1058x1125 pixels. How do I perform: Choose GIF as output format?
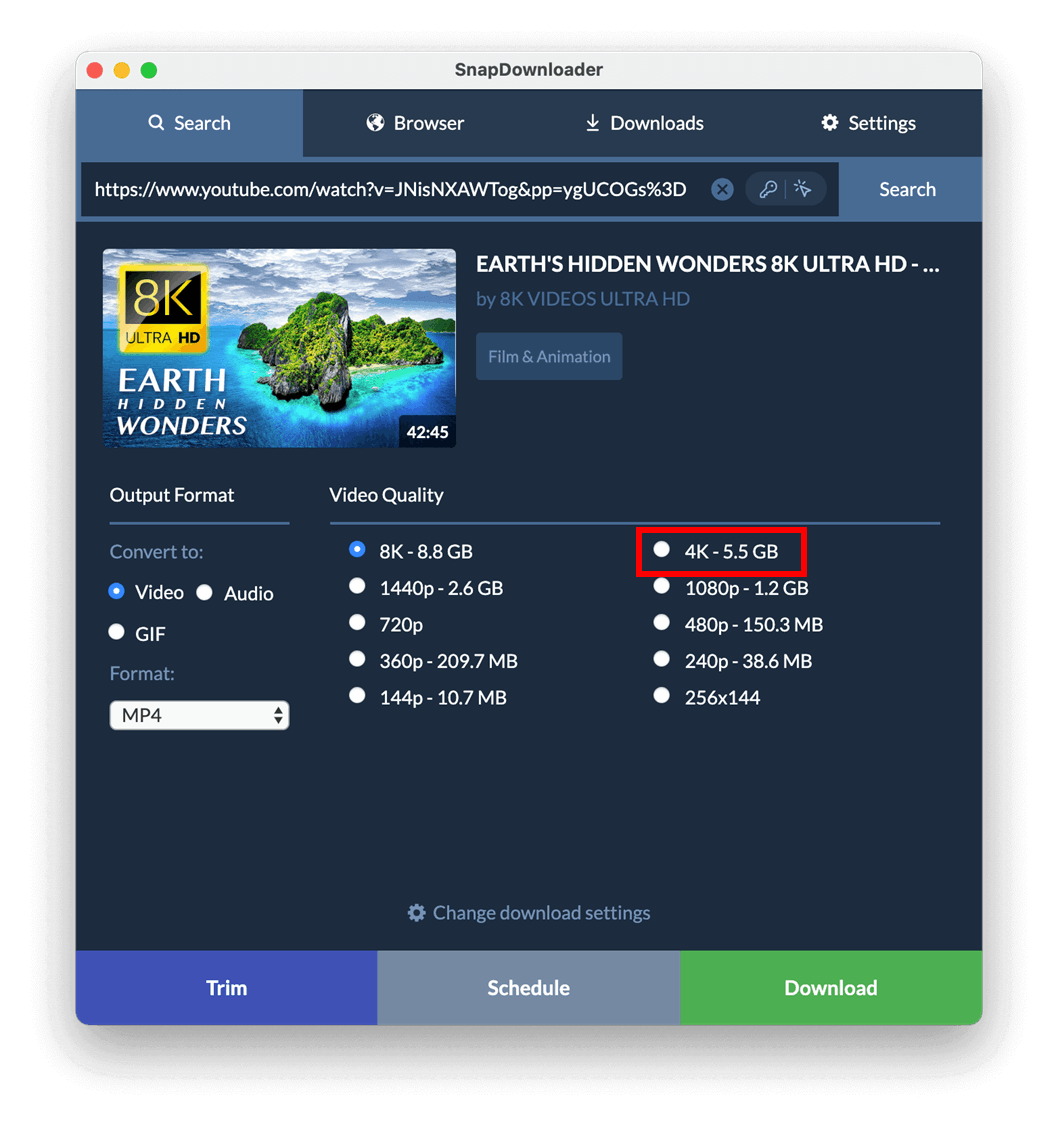[x=137, y=633]
